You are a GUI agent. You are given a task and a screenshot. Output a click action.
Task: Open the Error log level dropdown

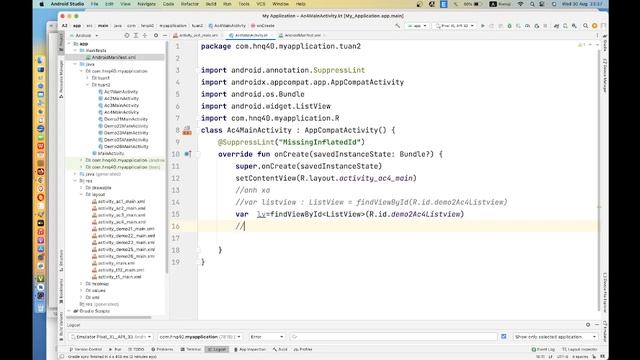point(267,337)
